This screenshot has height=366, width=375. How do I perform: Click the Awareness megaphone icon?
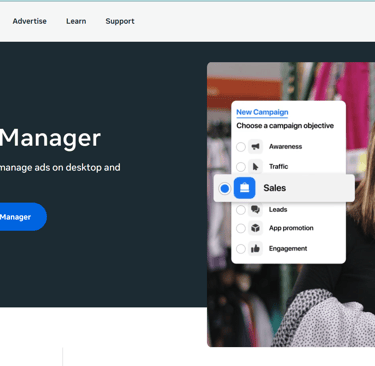(255, 147)
